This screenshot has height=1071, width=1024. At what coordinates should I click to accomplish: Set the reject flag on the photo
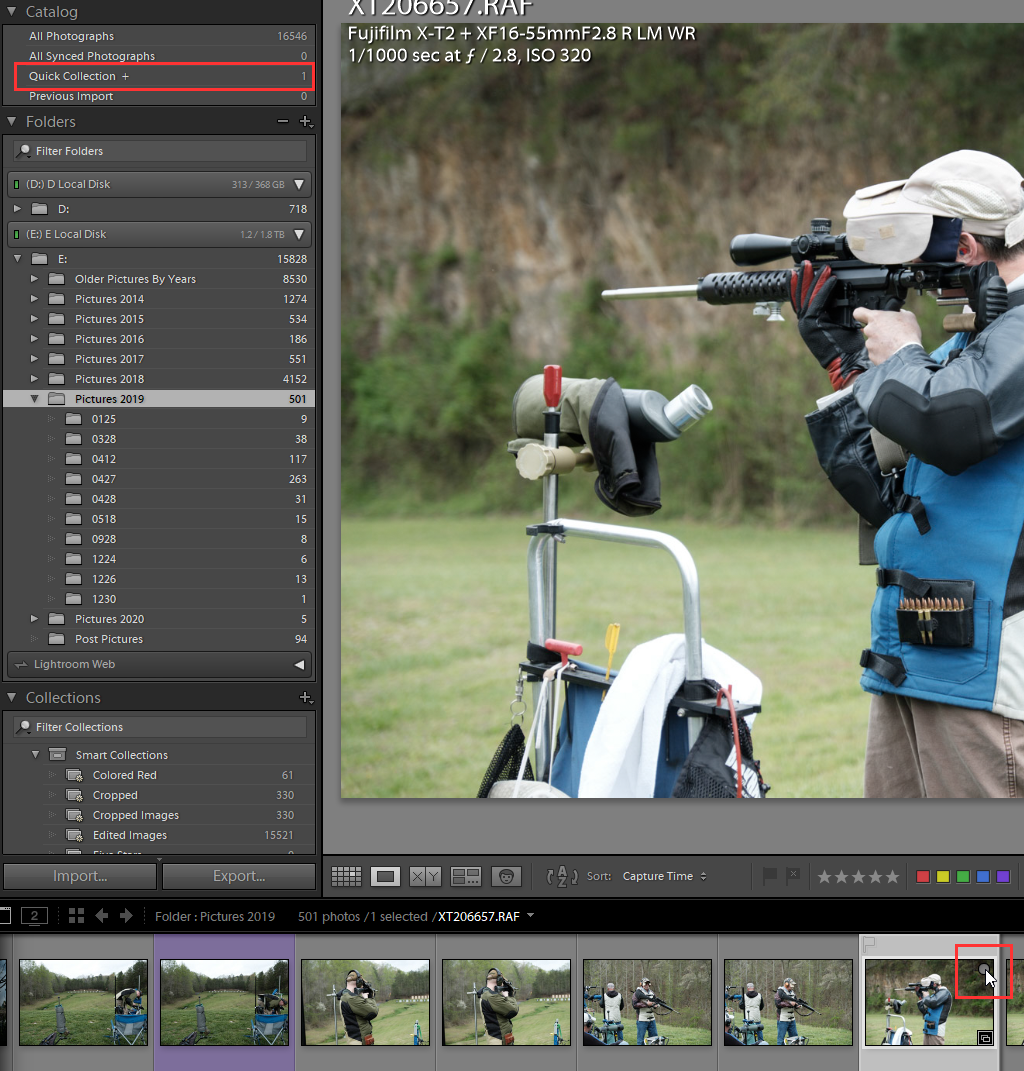[x=794, y=876]
